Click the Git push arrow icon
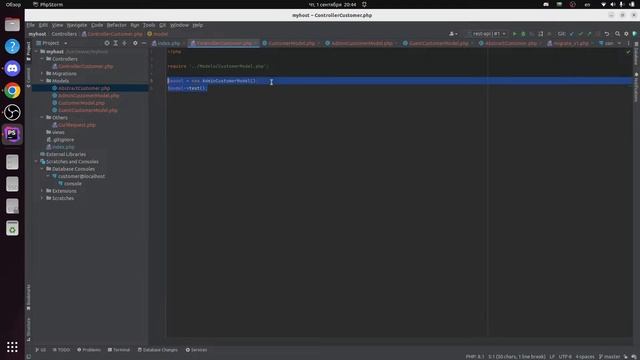Viewport: 640px width, 360px height. tap(589, 34)
